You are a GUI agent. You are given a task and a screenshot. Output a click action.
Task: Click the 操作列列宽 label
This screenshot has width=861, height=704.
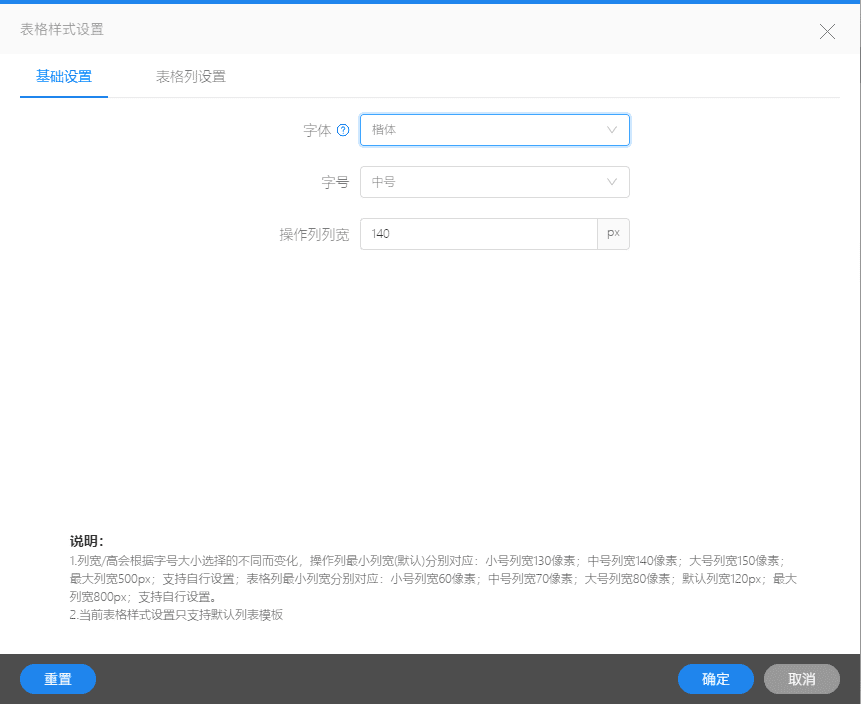(x=314, y=234)
